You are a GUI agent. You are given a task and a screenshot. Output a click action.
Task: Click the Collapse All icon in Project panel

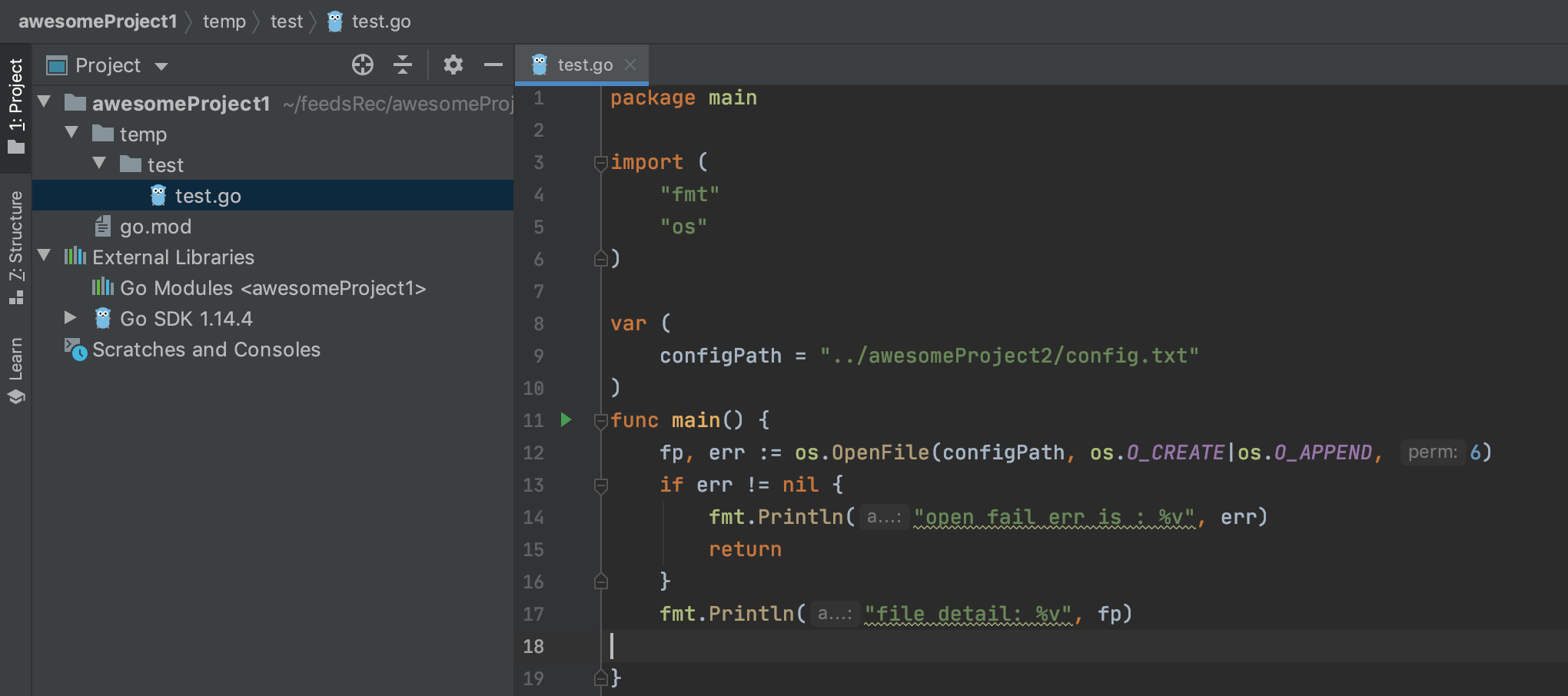click(403, 65)
